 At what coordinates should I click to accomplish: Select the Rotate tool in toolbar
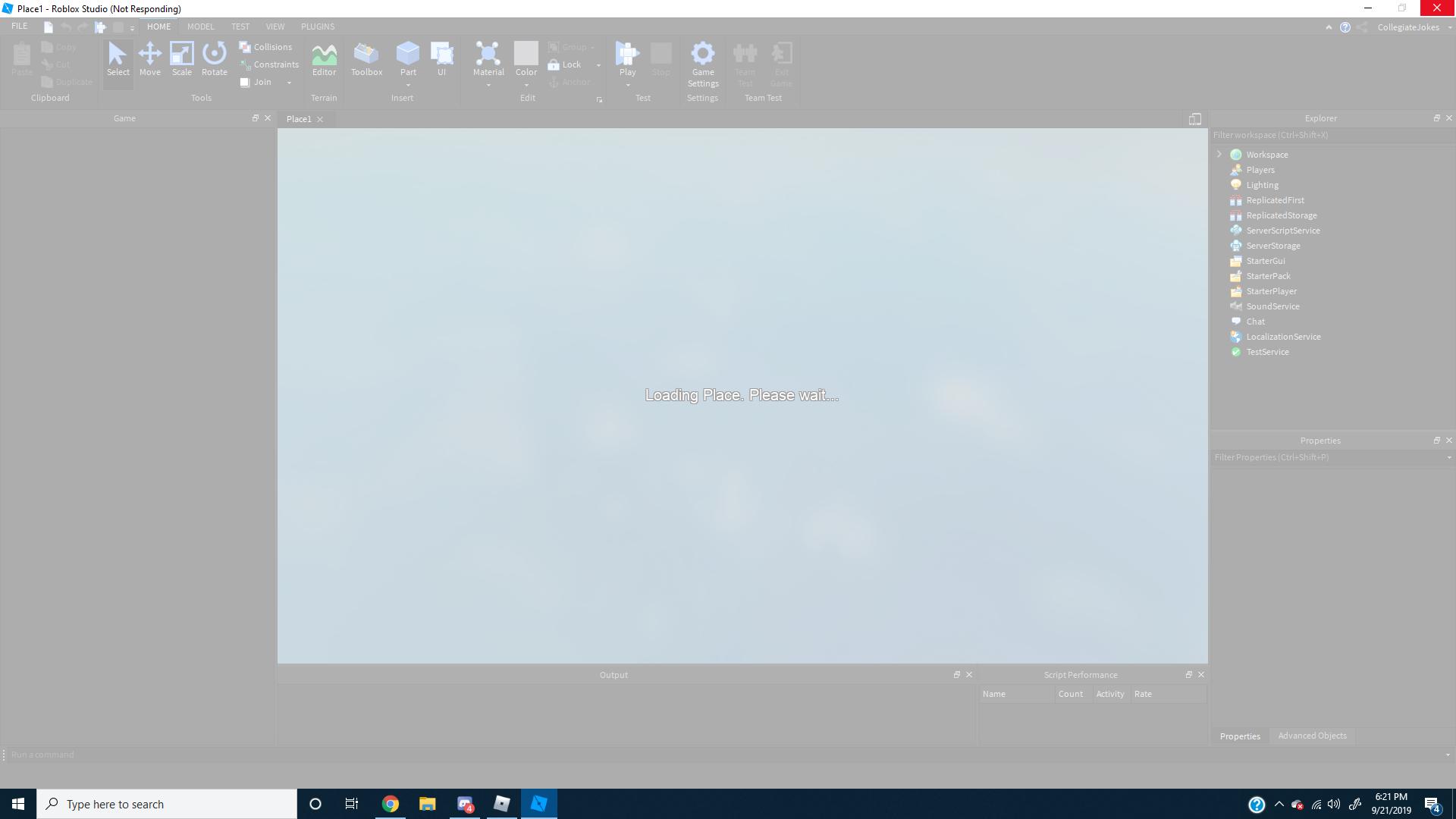coord(214,58)
